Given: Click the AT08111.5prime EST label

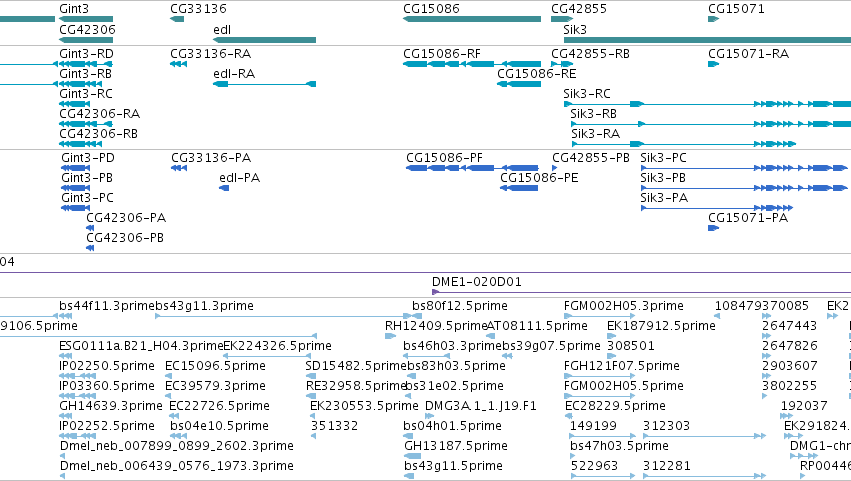Looking at the screenshot, I should click(537, 326).
